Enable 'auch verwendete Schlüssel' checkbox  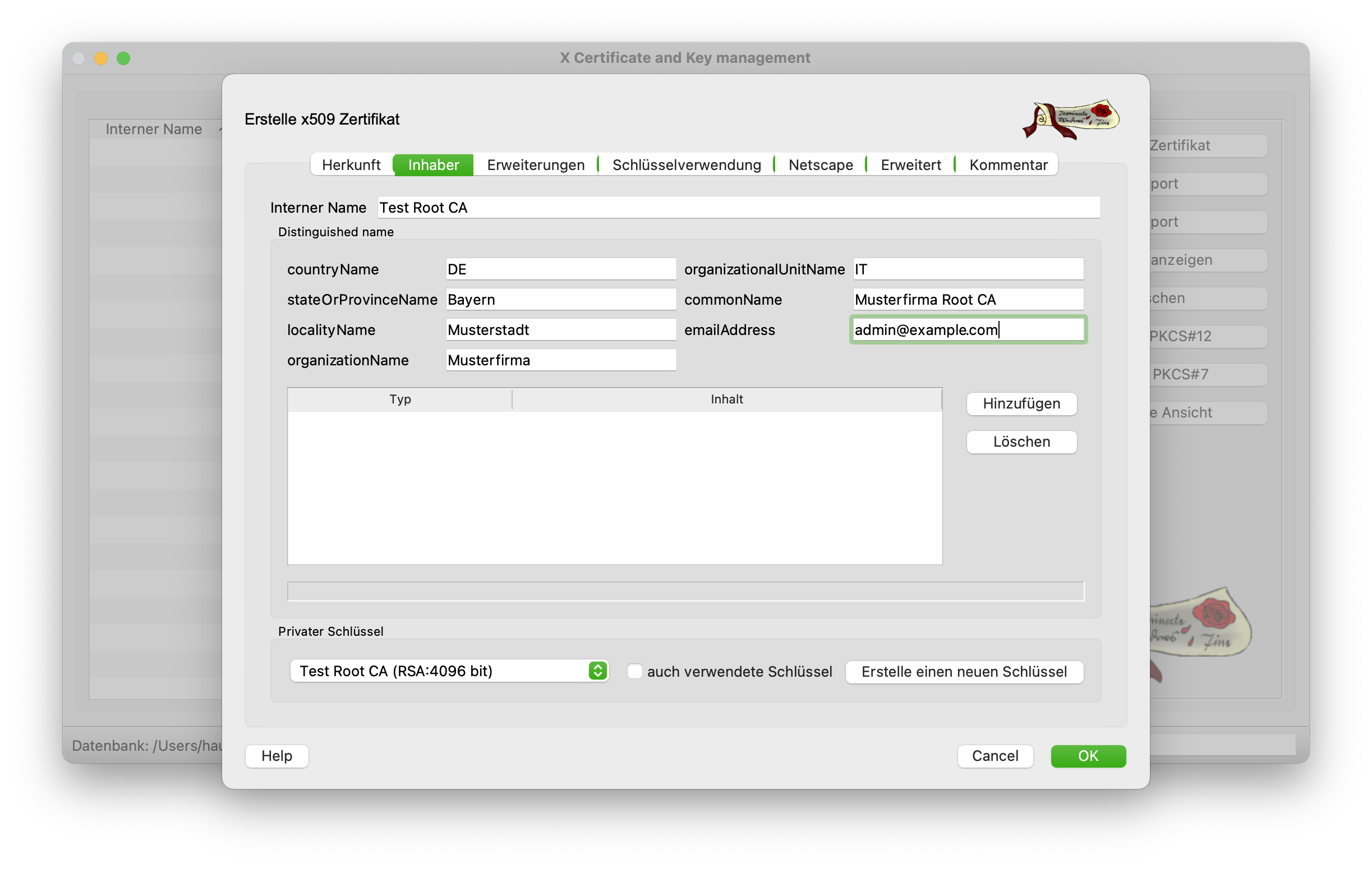coord(635,671)
